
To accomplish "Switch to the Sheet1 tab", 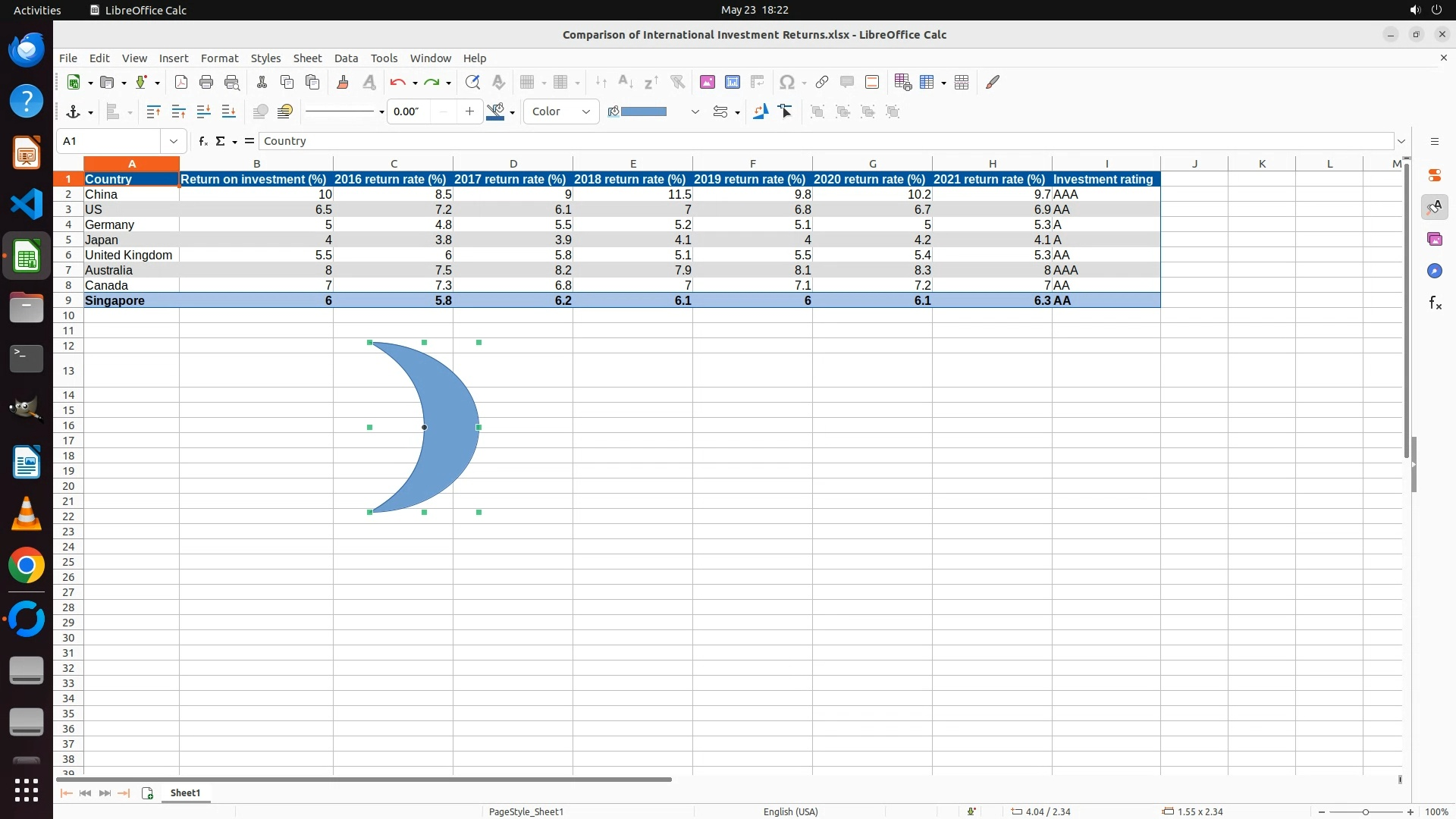I will pyautogui.click(x=185, y=792).
